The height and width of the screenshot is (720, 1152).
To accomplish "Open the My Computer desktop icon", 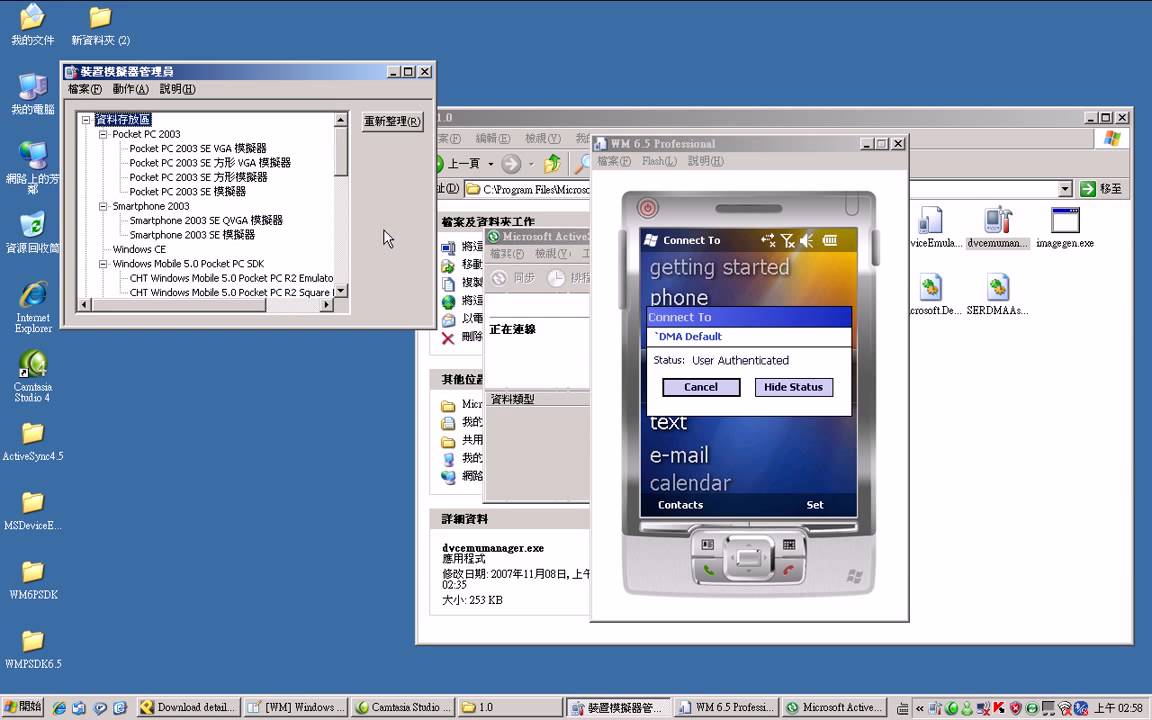I will tap(32, 93).
